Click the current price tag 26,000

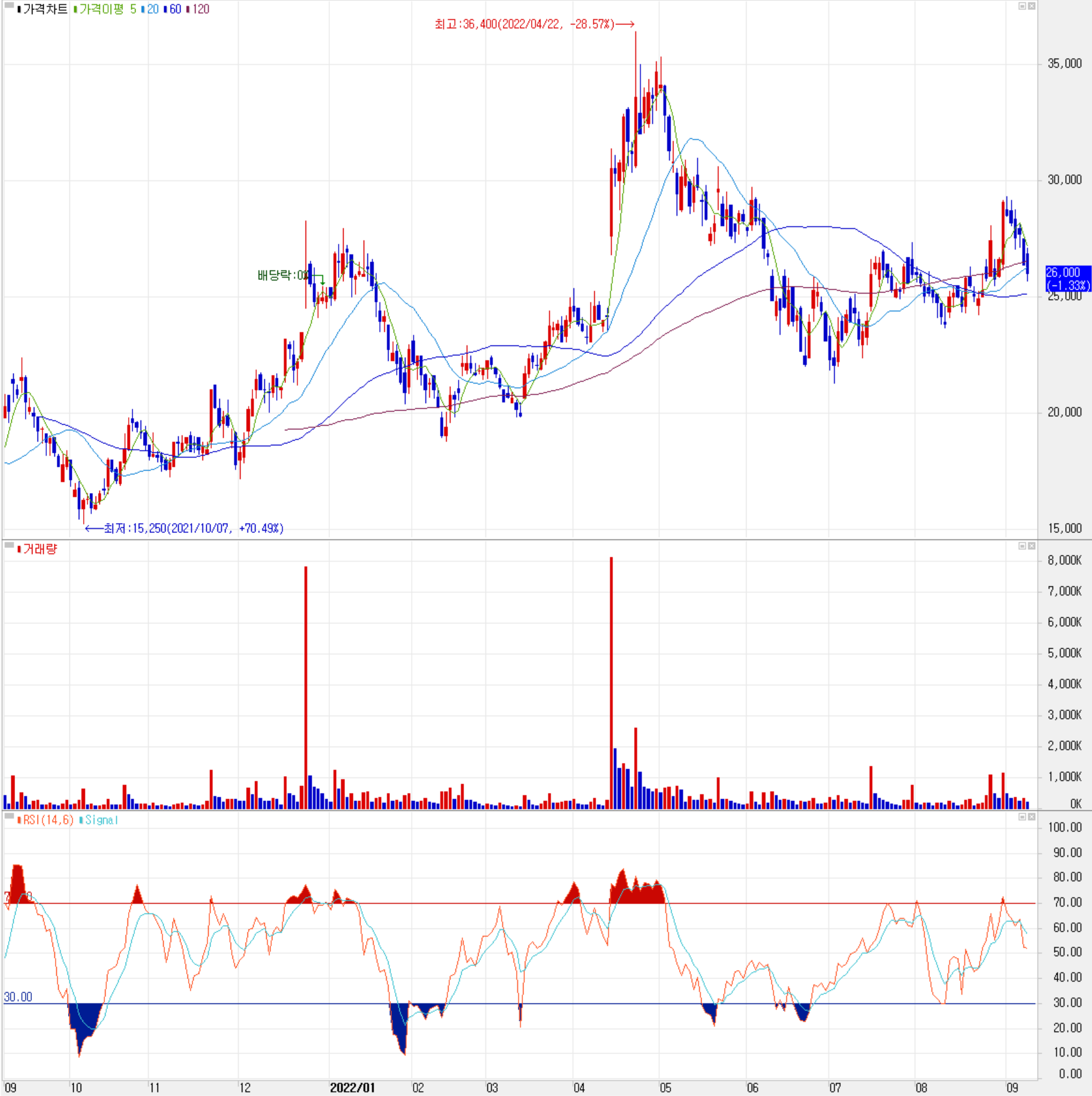(1068, 279)
